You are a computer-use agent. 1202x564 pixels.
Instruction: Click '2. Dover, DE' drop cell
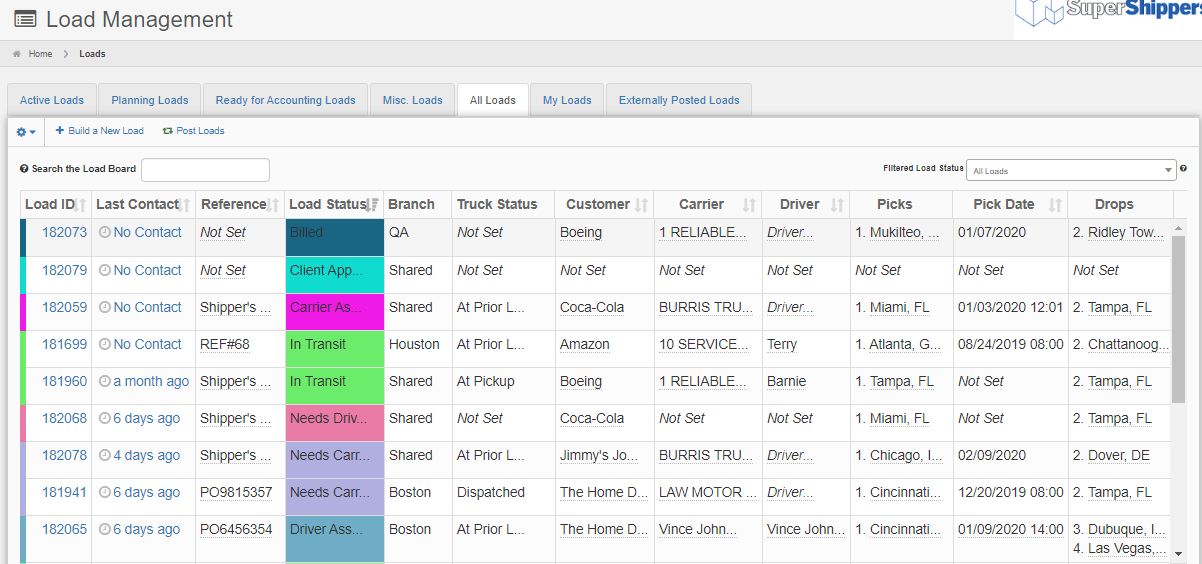click(1111, 455)
